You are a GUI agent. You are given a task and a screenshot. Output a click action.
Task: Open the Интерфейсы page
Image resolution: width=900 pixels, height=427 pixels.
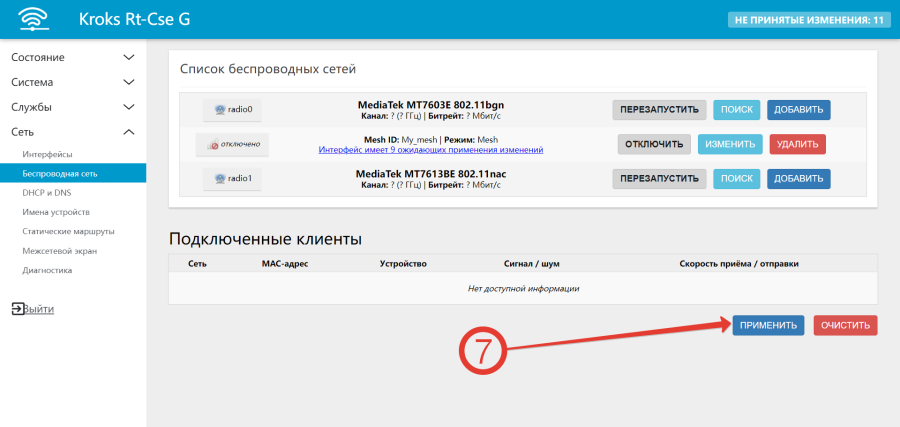[x=47, y=154]
